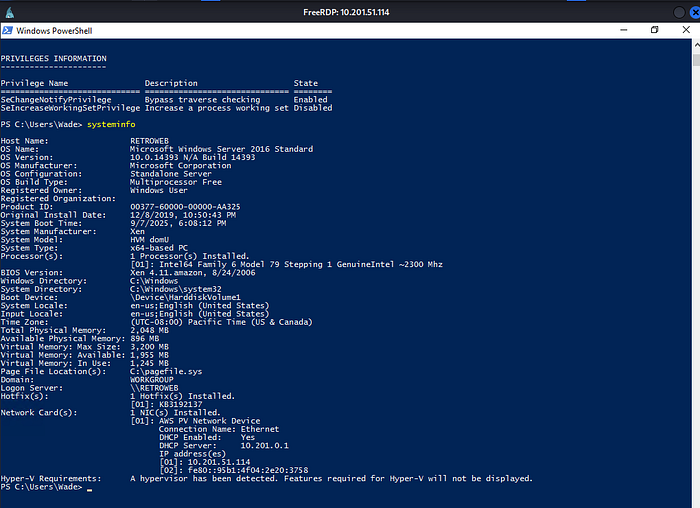Close the FreeRDP session window
Viewport: 700px width, 508px height.
695,12
